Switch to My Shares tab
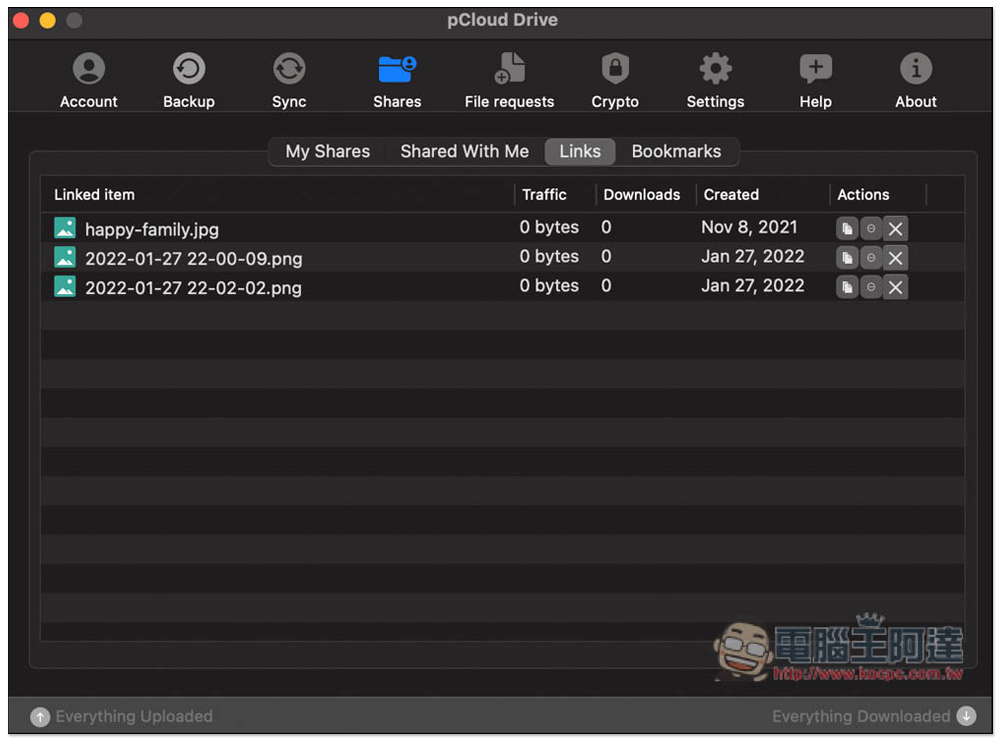The image size is (1000, 742). [x=327, y=151]
